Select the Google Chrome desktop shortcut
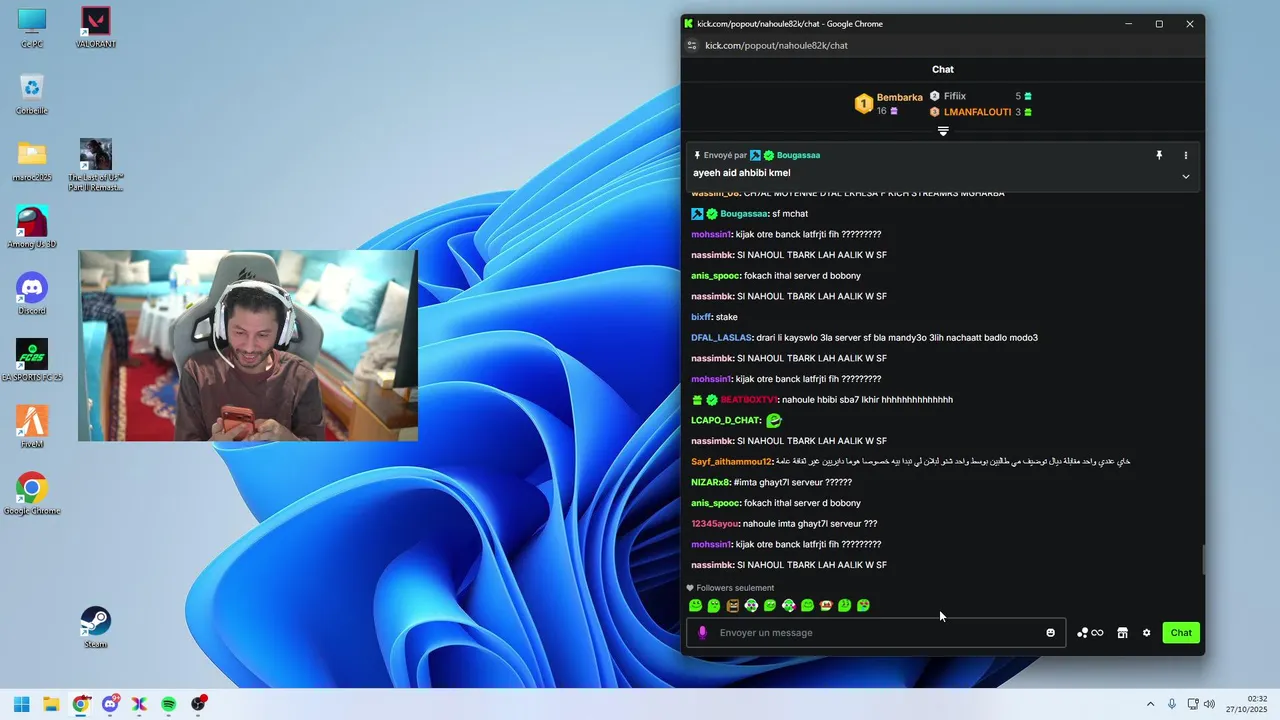 (x=32, y=494)
